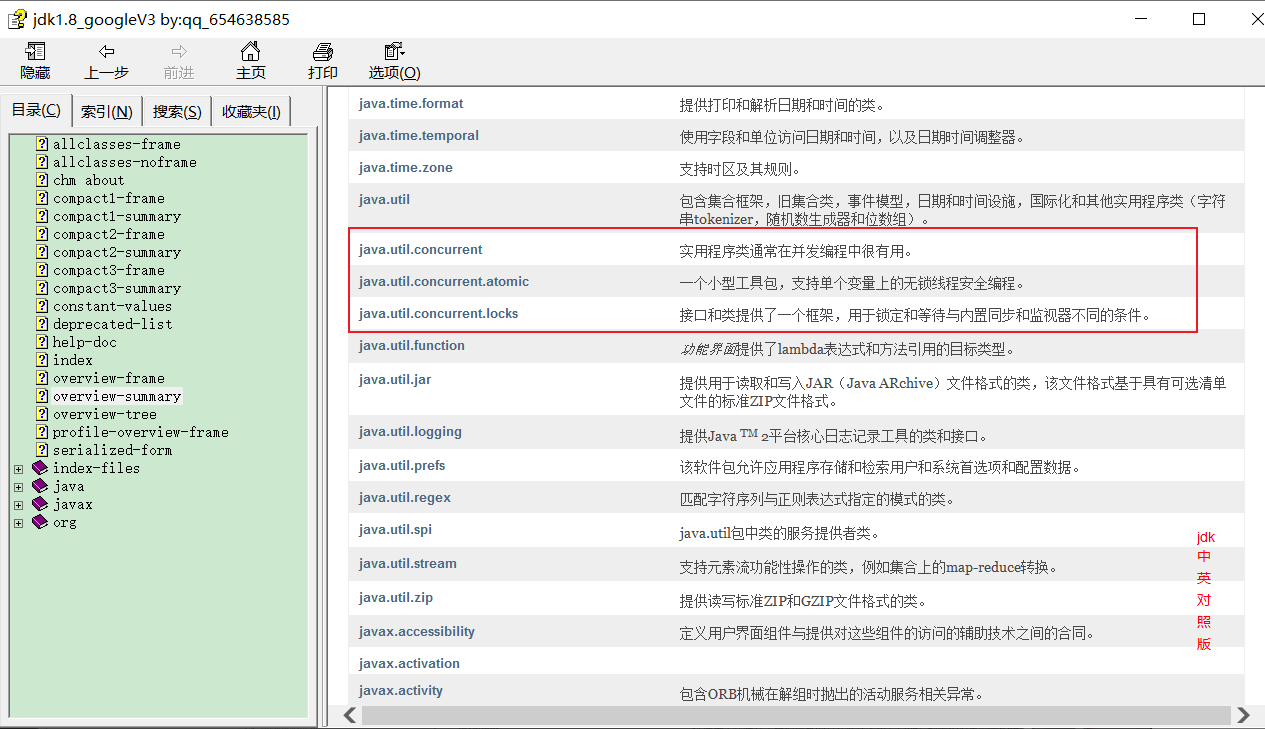Hide the navigation pane with 隐藏
The image size is (1265, 729).
(35, 61)
